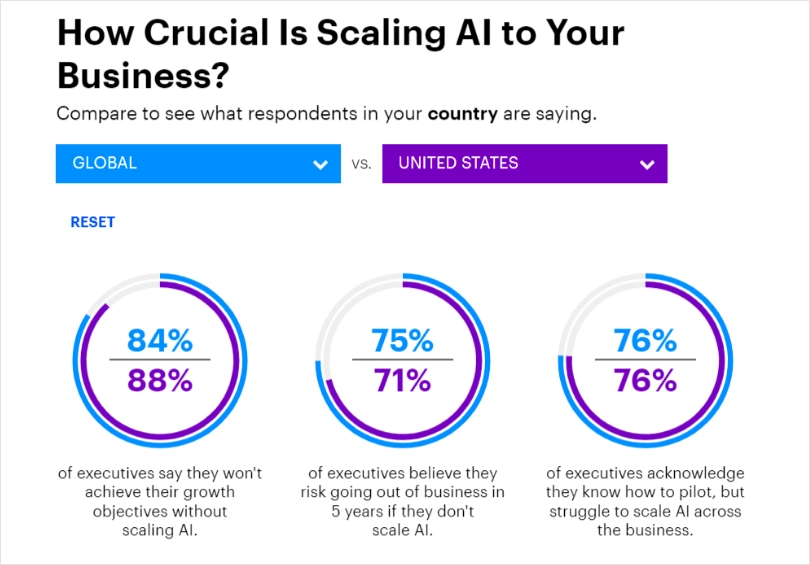Click the purple 76% United States value
This screenshot has height=565, width=810.
point(645,380)
